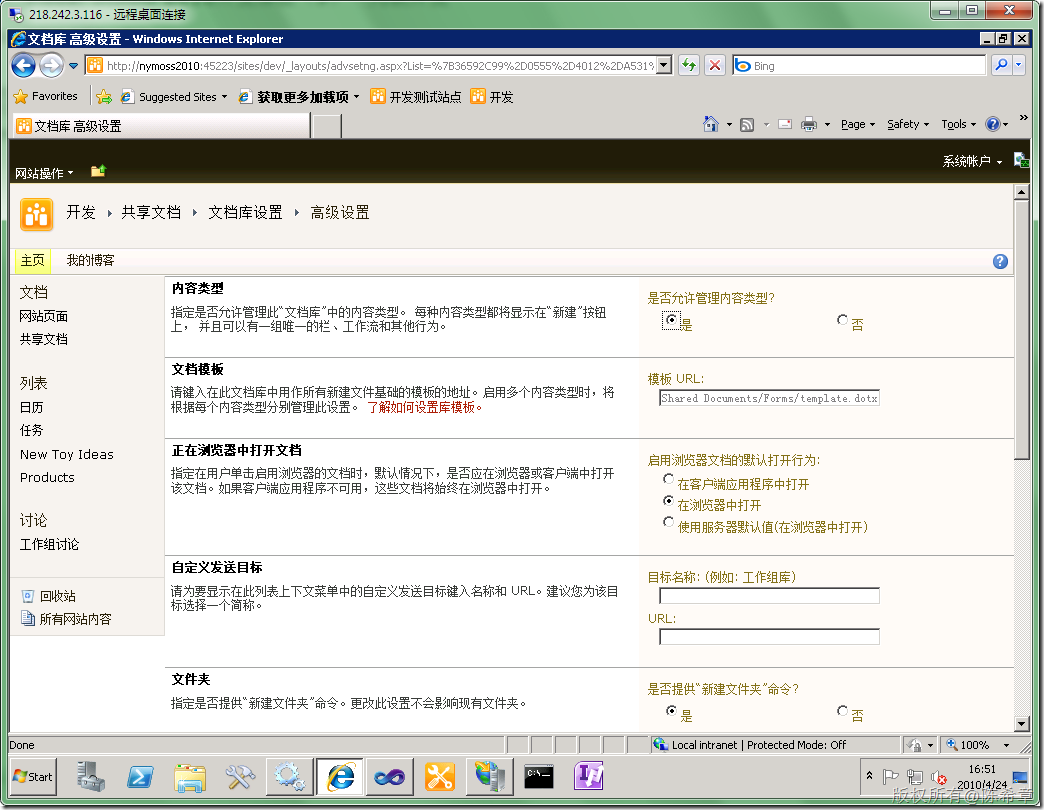Go to 文档库设置 in breadcrumb
The width and height of the screenshot is (1044, 810).
245,212
